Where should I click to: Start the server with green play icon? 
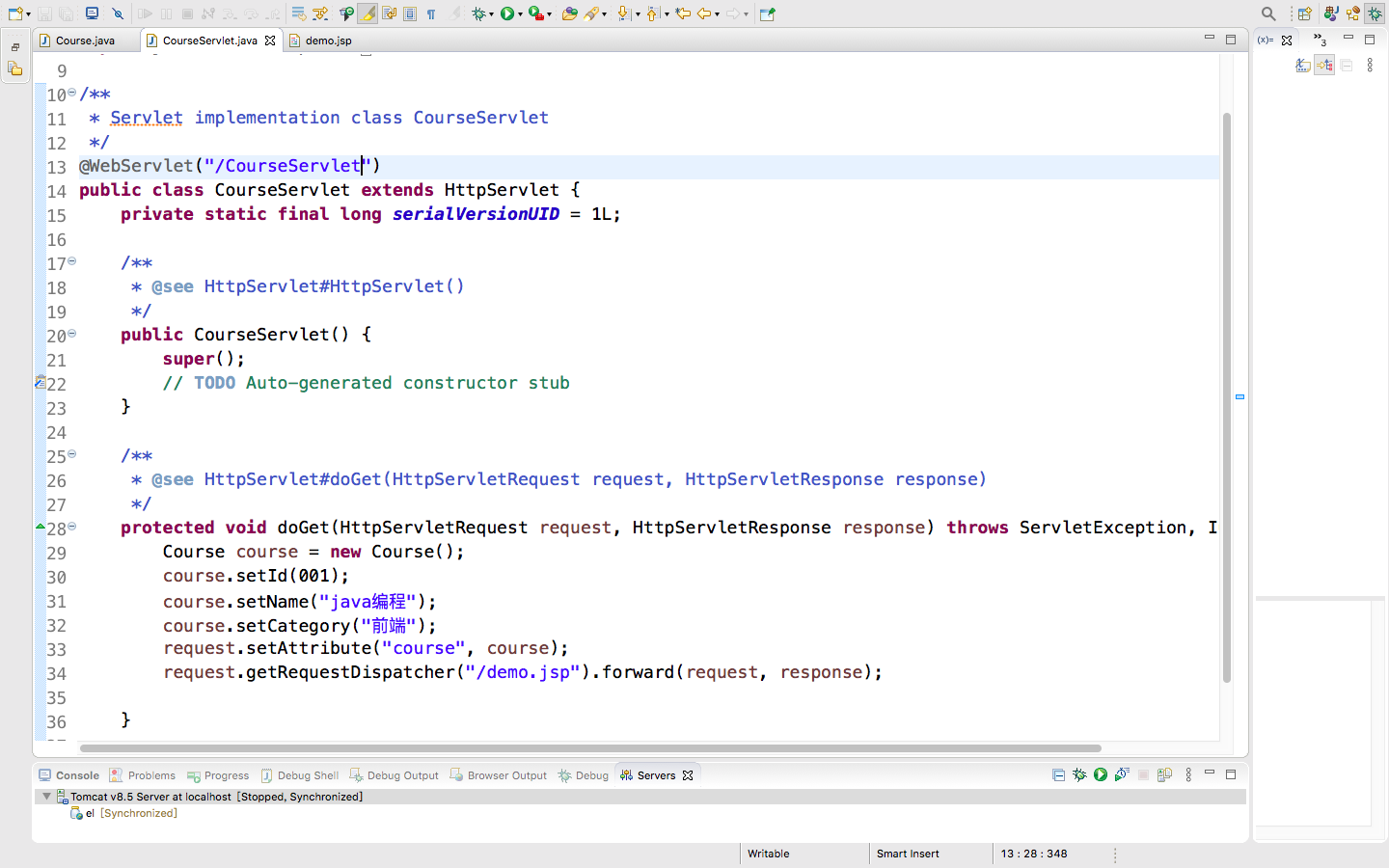coord(1101,774)
